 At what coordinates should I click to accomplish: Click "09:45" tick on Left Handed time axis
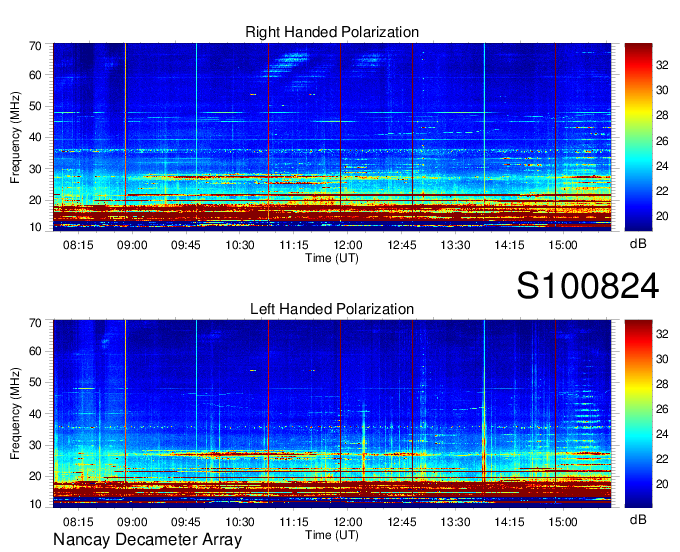click(186, 522)
